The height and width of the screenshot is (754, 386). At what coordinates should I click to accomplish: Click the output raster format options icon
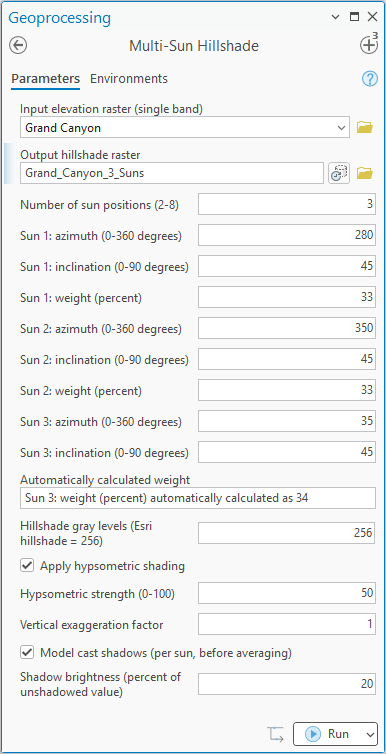point(339,173)
